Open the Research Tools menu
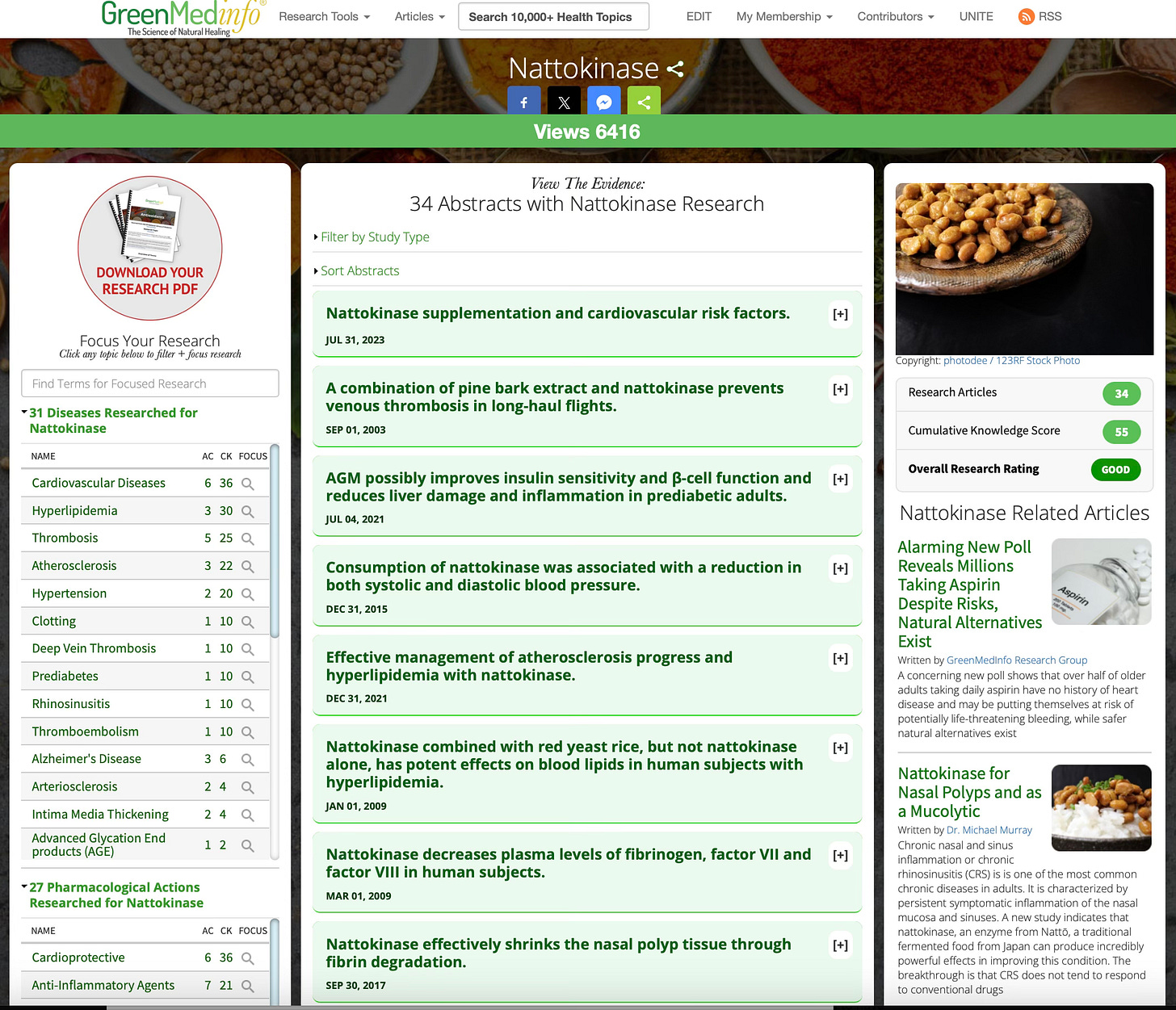This screenshot has height=1010, width=1176. click(324, 16)
